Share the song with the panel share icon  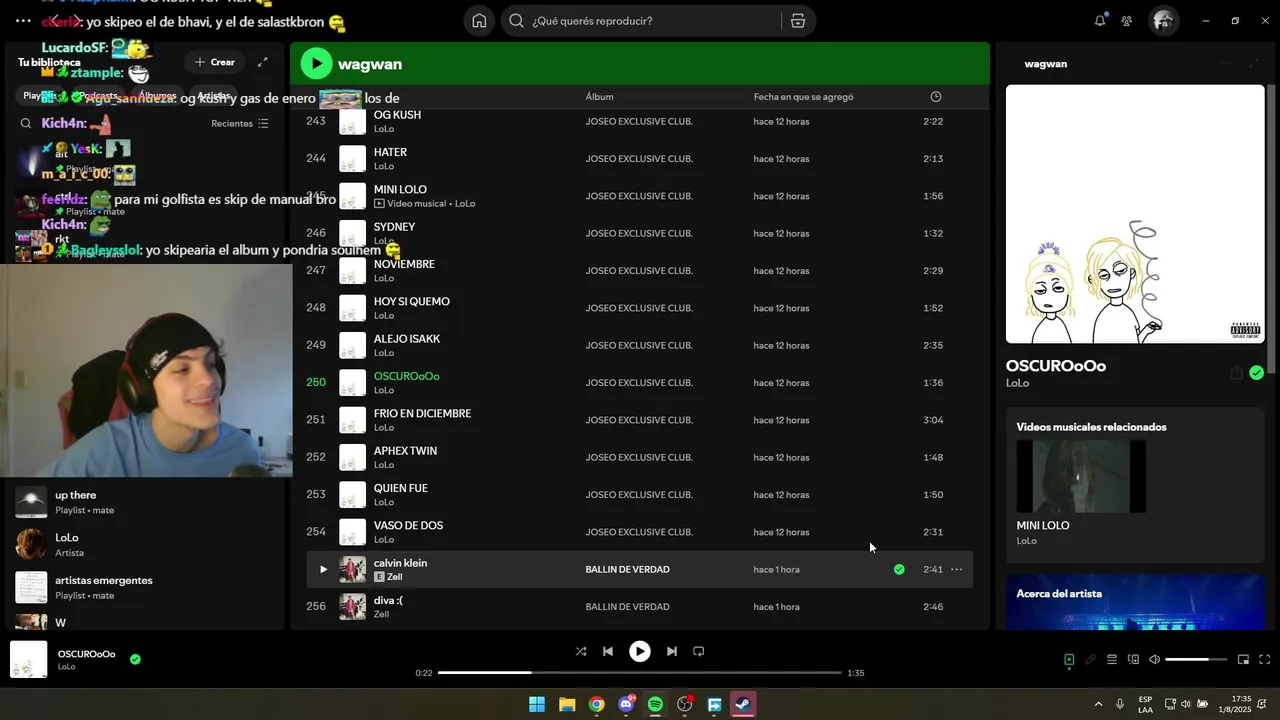[1236, 373]
